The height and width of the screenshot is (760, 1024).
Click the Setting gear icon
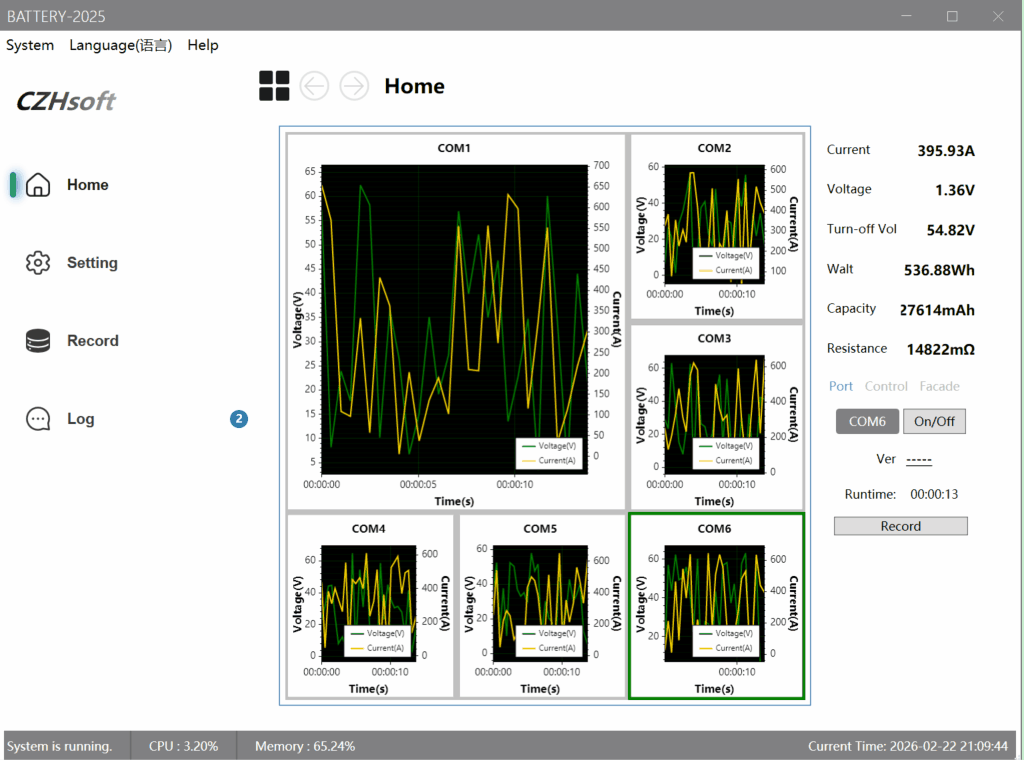coord(38,262)
